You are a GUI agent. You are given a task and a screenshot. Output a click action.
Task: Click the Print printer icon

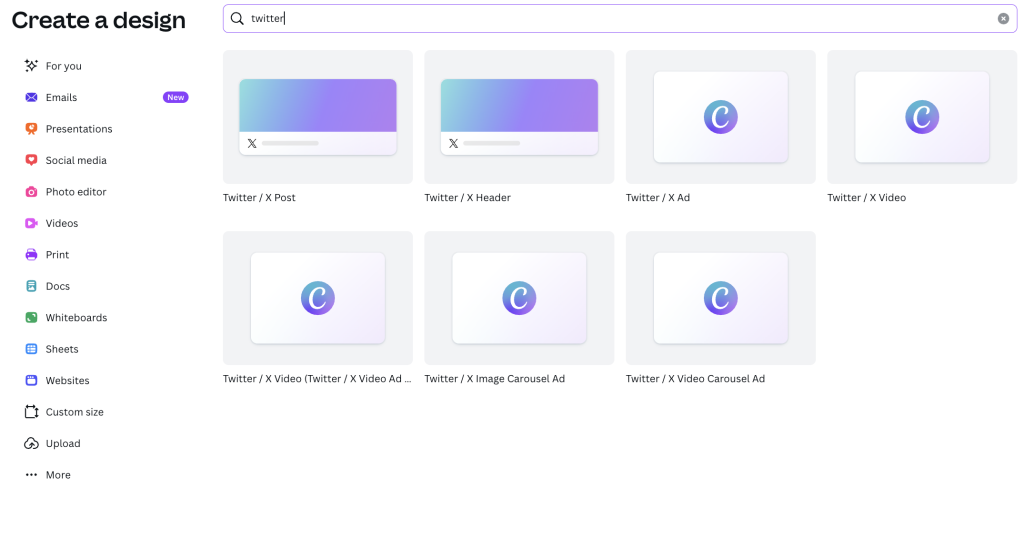click(31, 255)
